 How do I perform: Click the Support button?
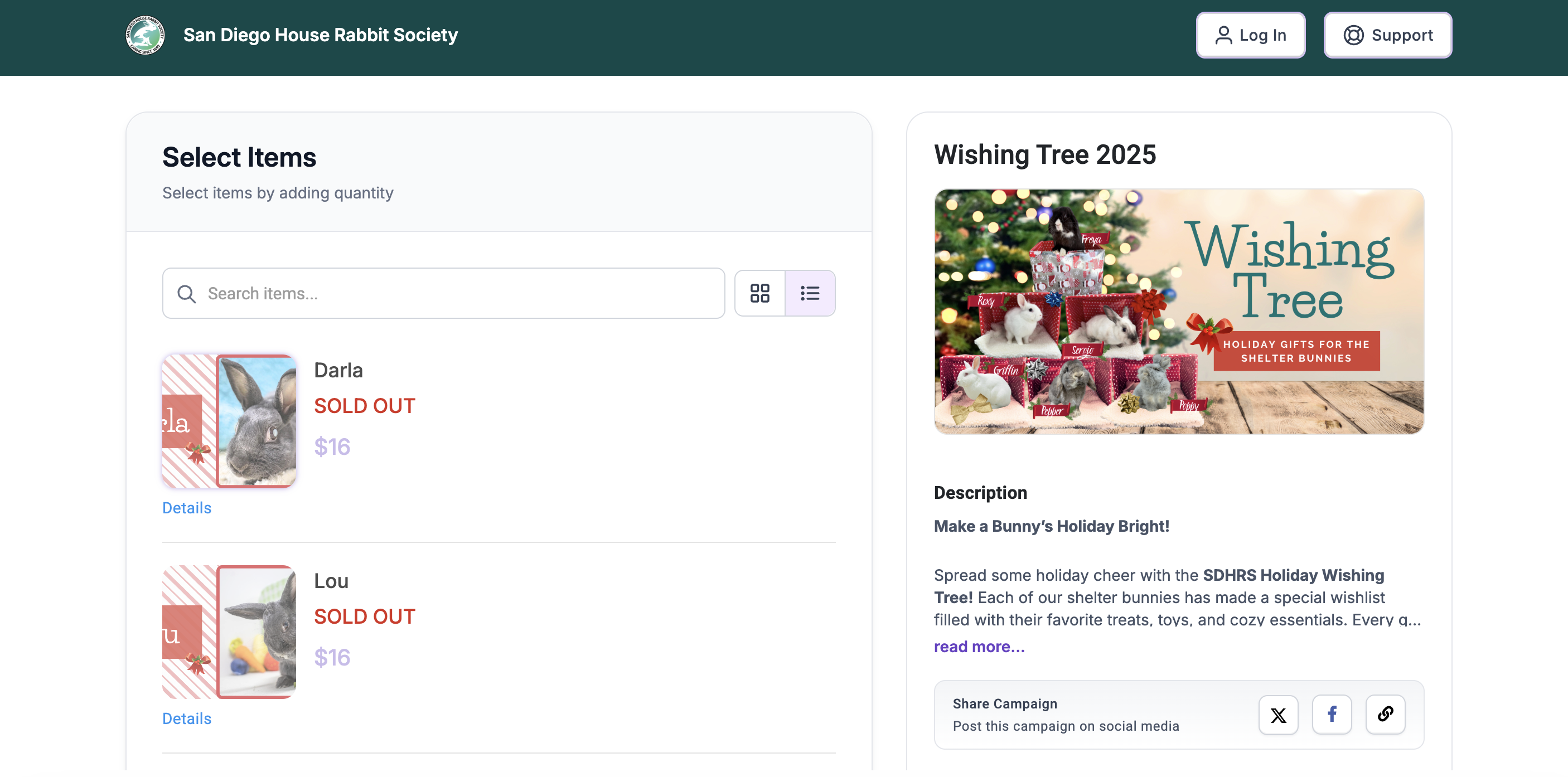coord(1388,35)
